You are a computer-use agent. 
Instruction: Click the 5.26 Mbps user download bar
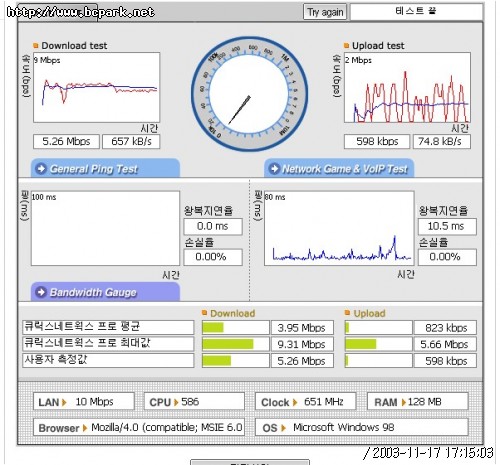pos(235,361)
